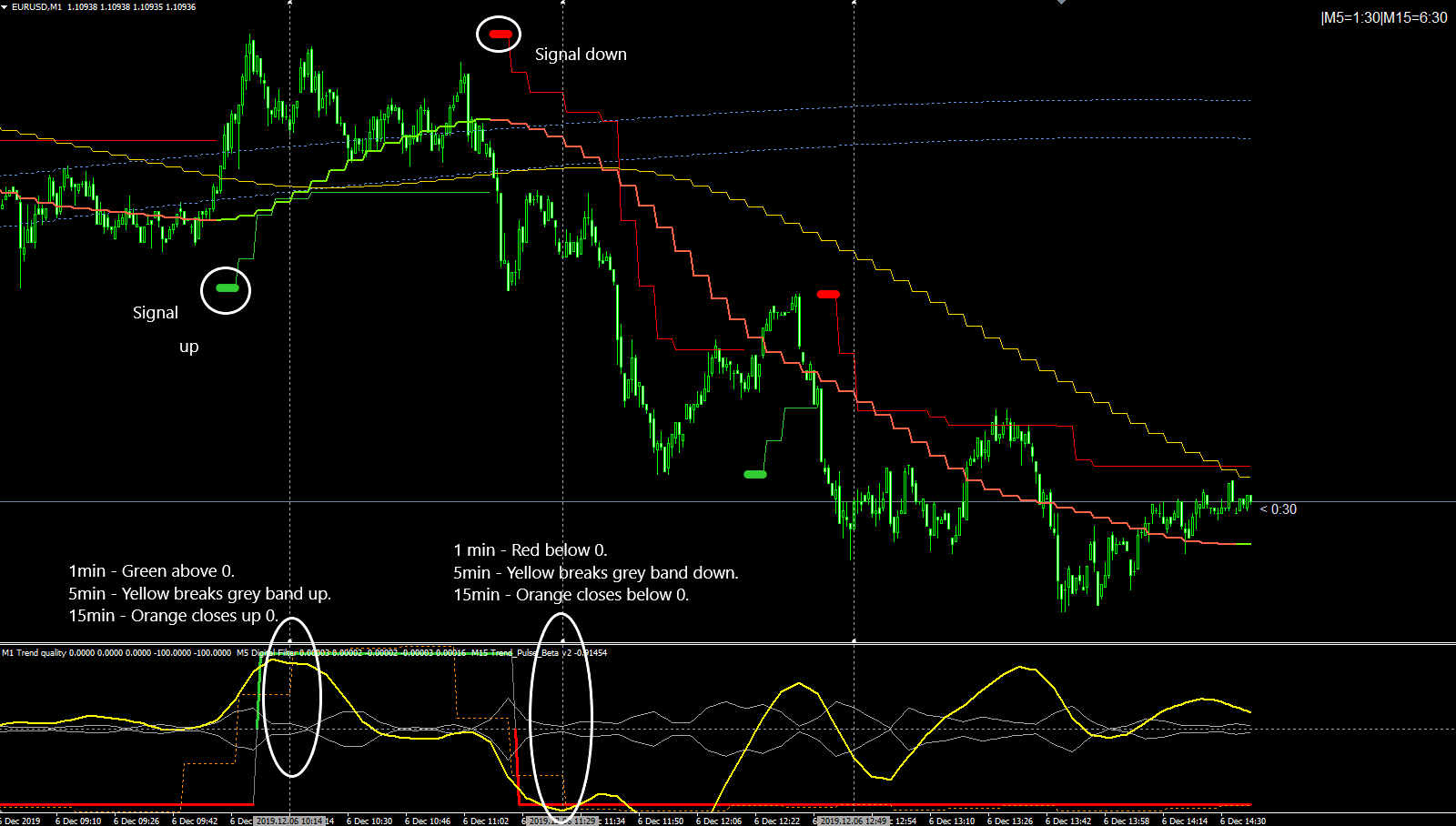Click the 2019.12.06 12:49 time marker

tap(854, 821)
